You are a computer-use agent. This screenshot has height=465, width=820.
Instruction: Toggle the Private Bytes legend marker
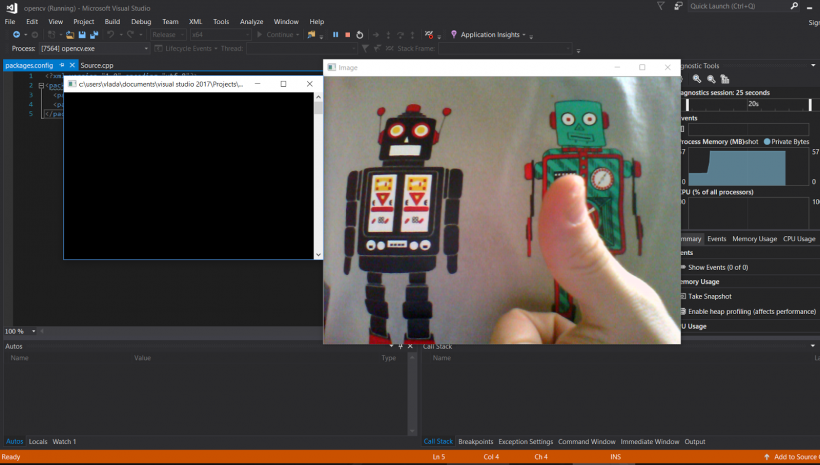pyautogui.click(x=769, y=142)
